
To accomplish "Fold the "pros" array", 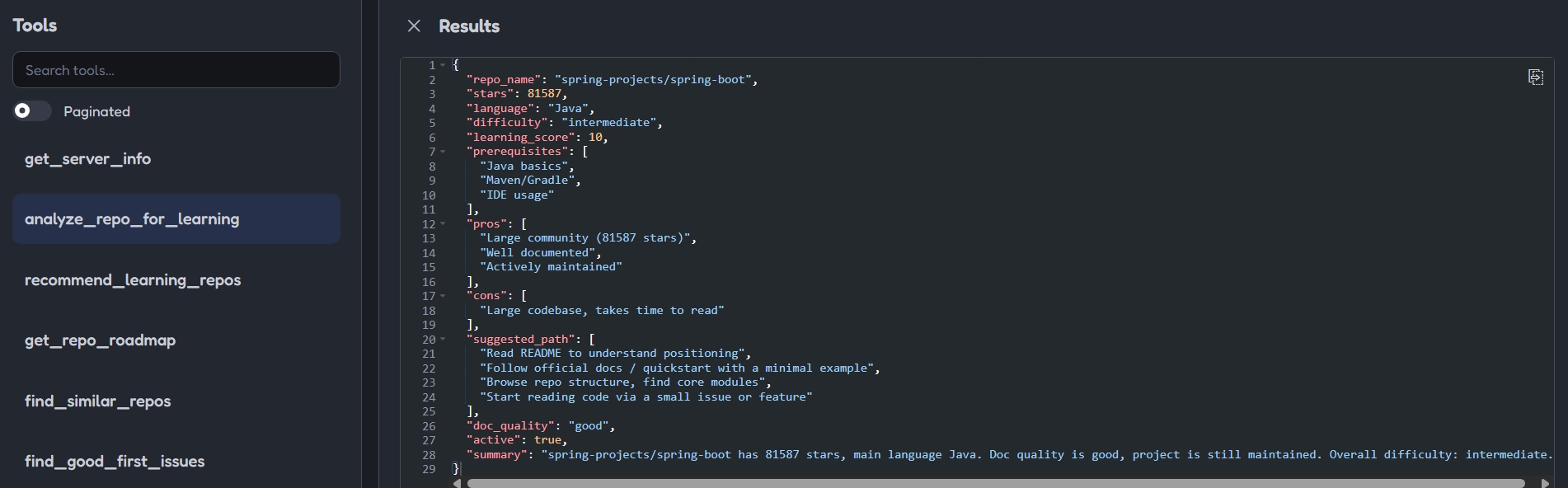I will (443, 224).
